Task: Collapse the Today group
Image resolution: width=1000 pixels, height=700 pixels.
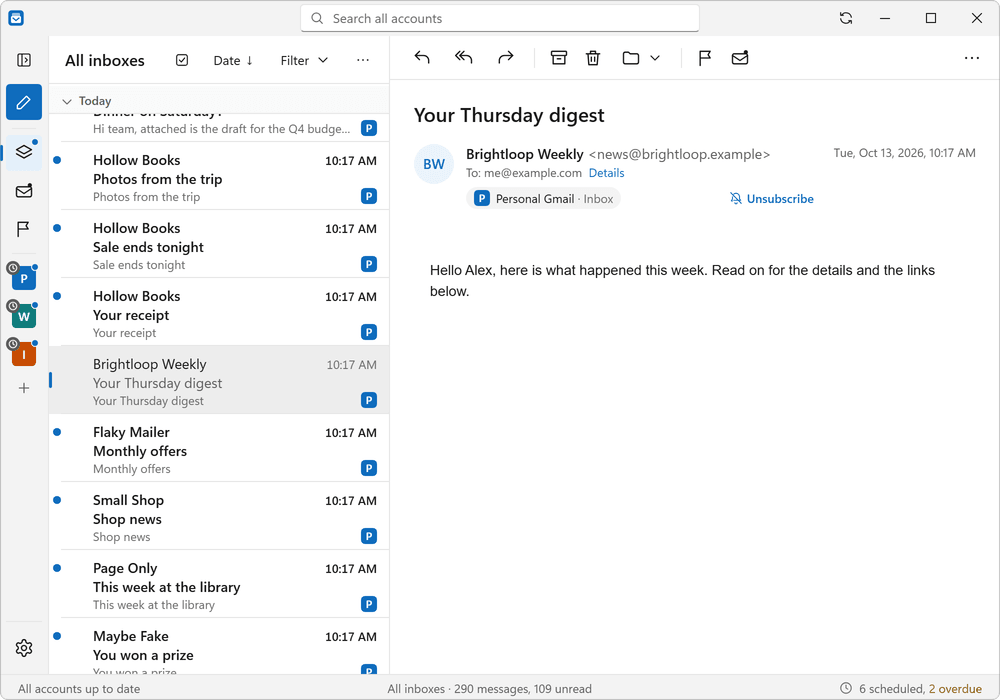Action: pos(67,101)
